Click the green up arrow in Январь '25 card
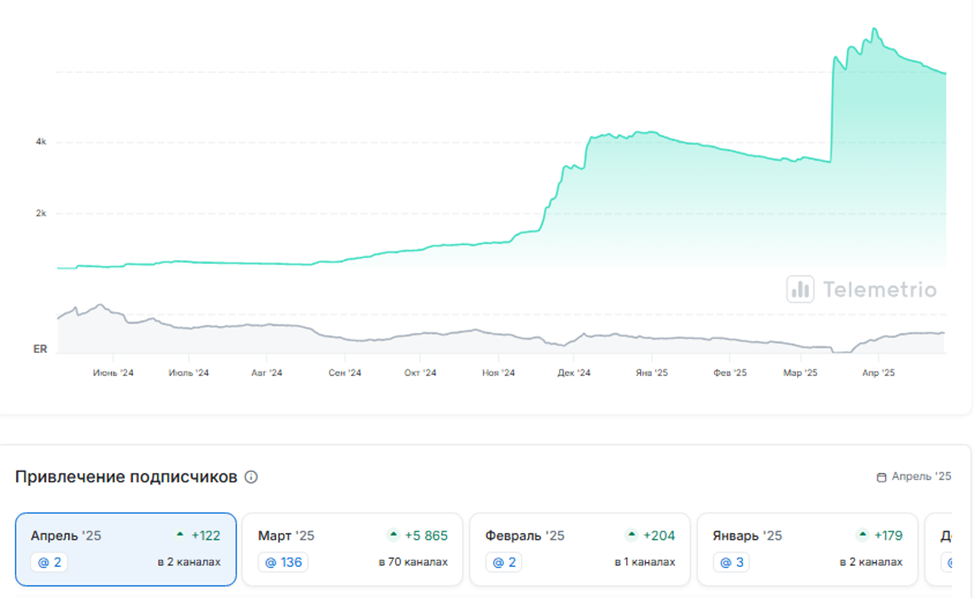Screen dimensions: 974x598 [862, 535]
